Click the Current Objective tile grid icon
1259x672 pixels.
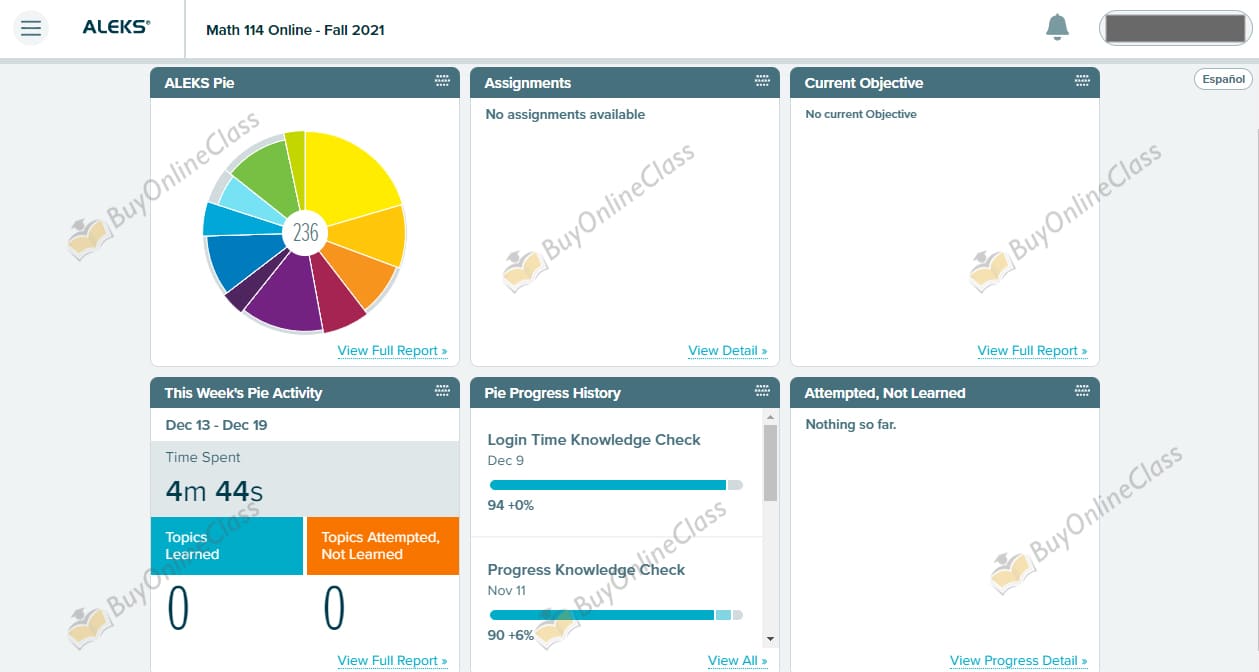pyautogui.click(x=1082, y=82)
